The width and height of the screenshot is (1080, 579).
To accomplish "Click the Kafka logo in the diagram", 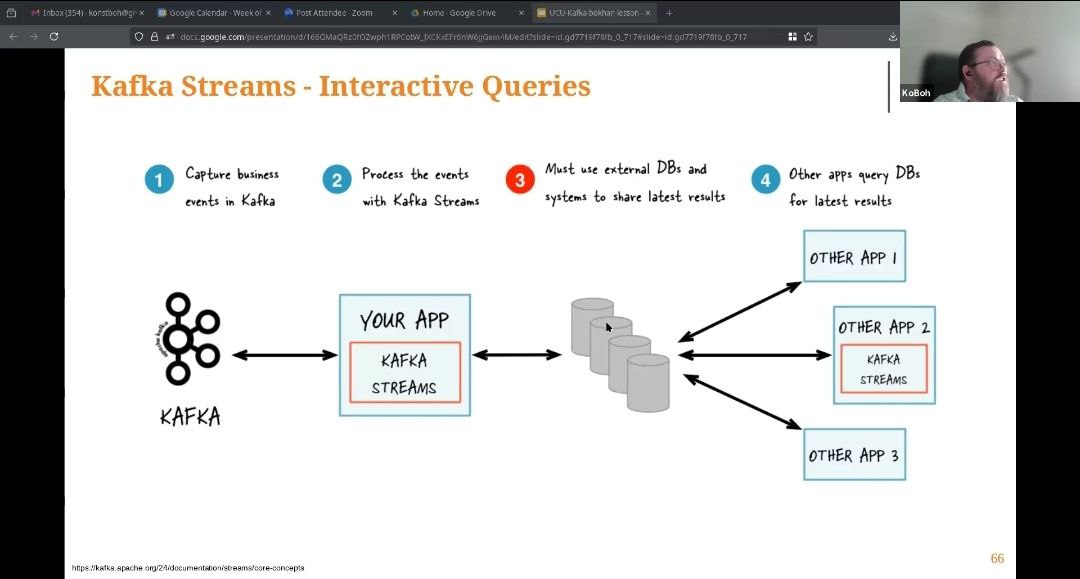I will tap(188, 339).
